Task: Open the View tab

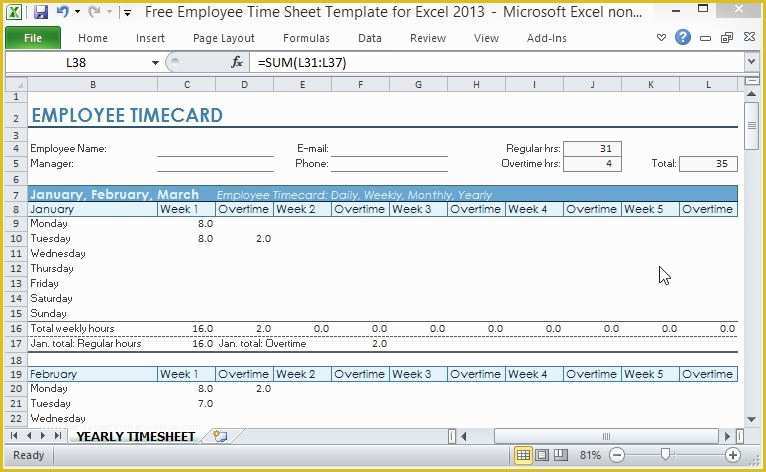Action: [x=486, y=38]
